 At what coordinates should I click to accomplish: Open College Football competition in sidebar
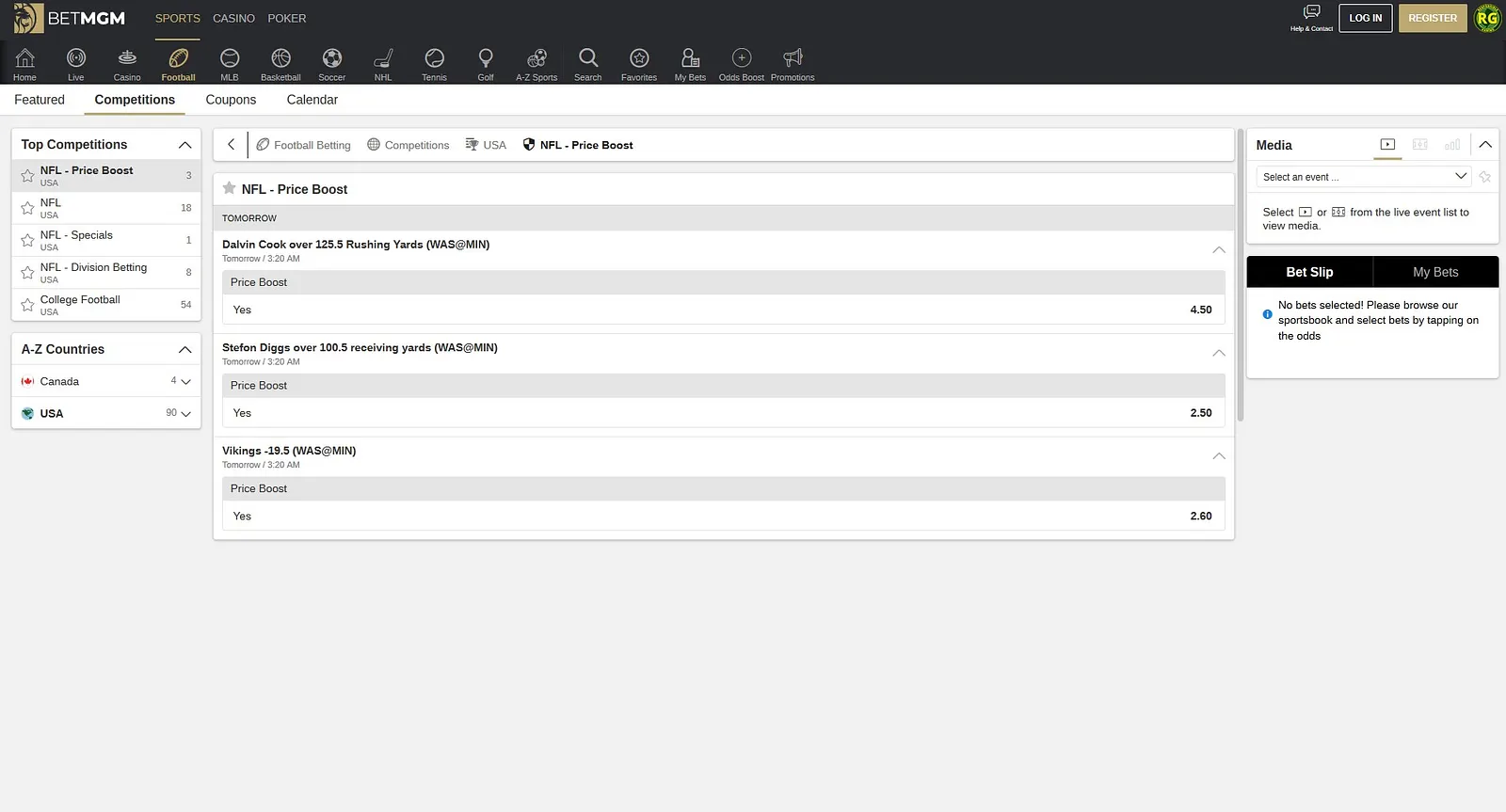106,305
